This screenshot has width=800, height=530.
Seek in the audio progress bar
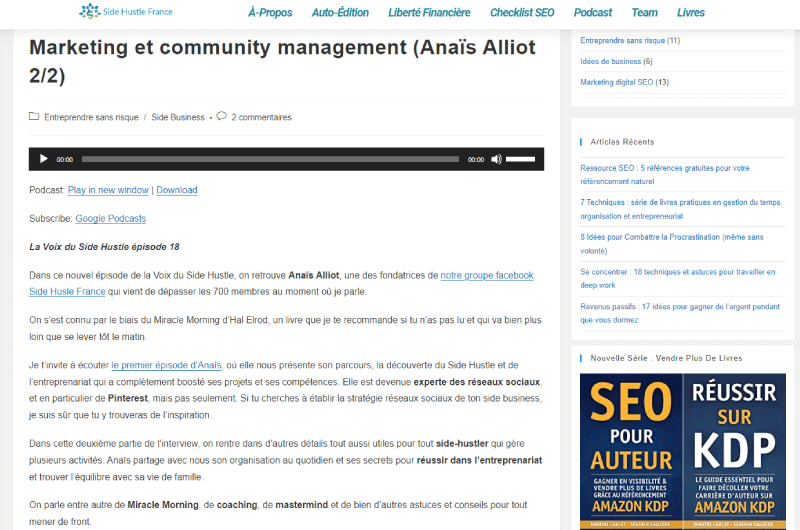click(270, 159)
